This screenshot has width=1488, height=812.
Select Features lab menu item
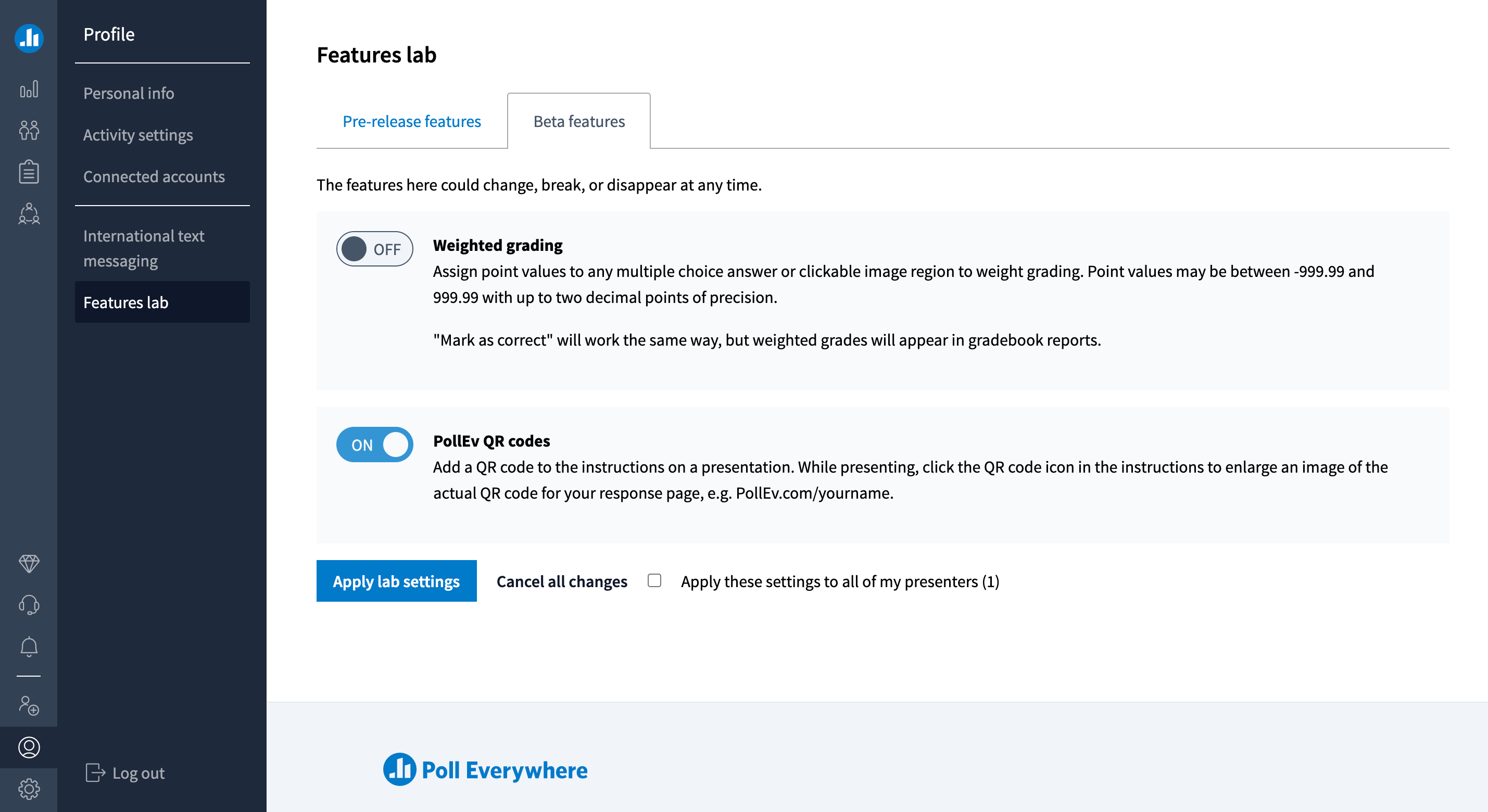[x=162, y=302]
